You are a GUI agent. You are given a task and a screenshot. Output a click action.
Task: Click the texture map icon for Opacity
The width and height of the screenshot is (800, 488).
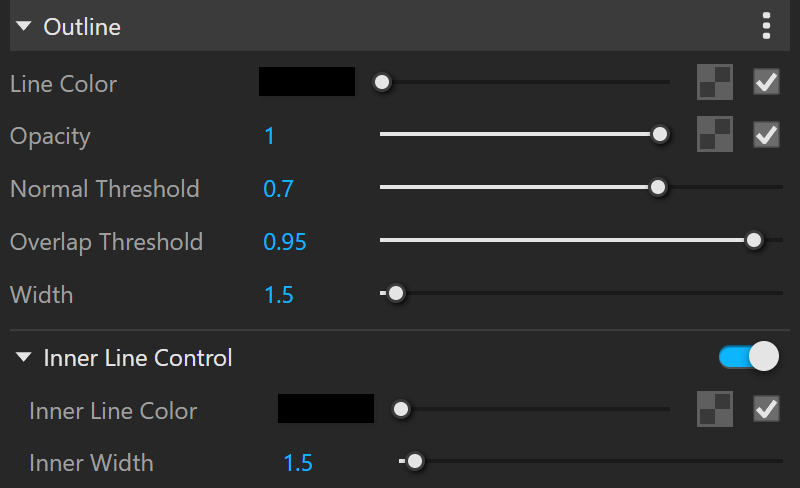coord(715,134)
